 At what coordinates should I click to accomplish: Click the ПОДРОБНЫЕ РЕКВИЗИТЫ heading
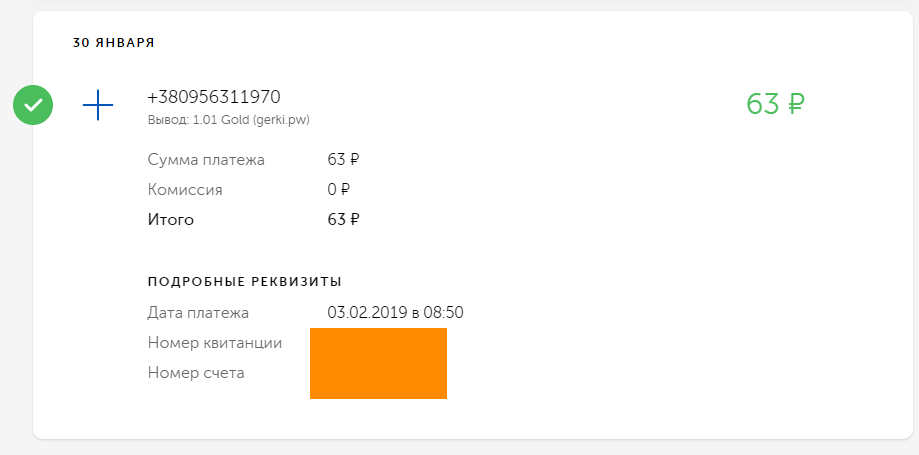pos(245,282)
